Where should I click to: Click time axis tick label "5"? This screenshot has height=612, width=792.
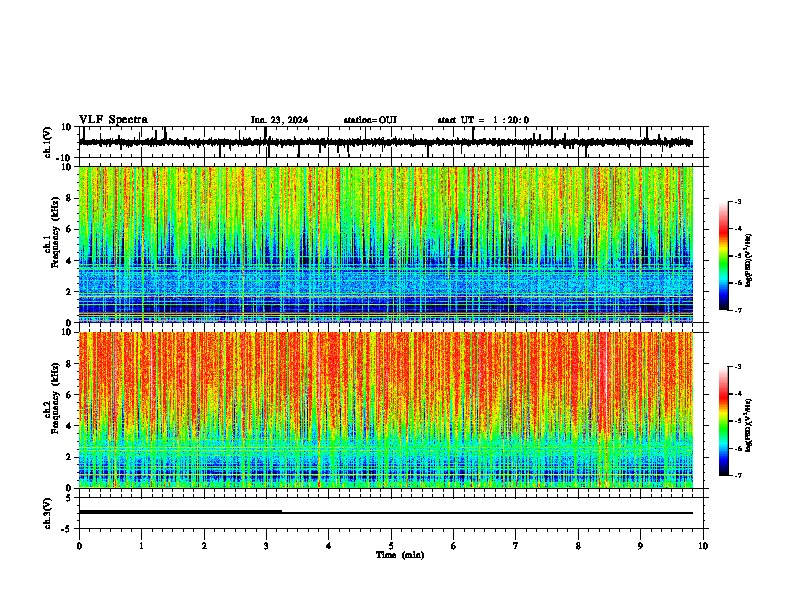coord(391,546)
